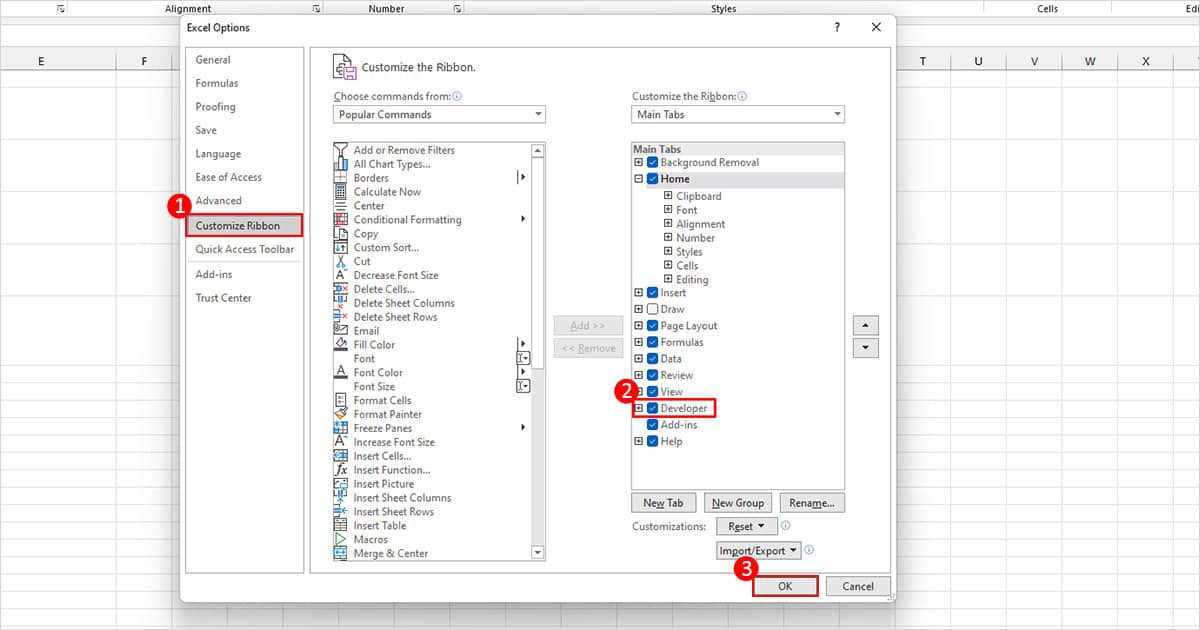Uncheck the Home tab checkbox
Image resolution: width=1200 pixels, height=630 pixels.
(x=651, y=178)
